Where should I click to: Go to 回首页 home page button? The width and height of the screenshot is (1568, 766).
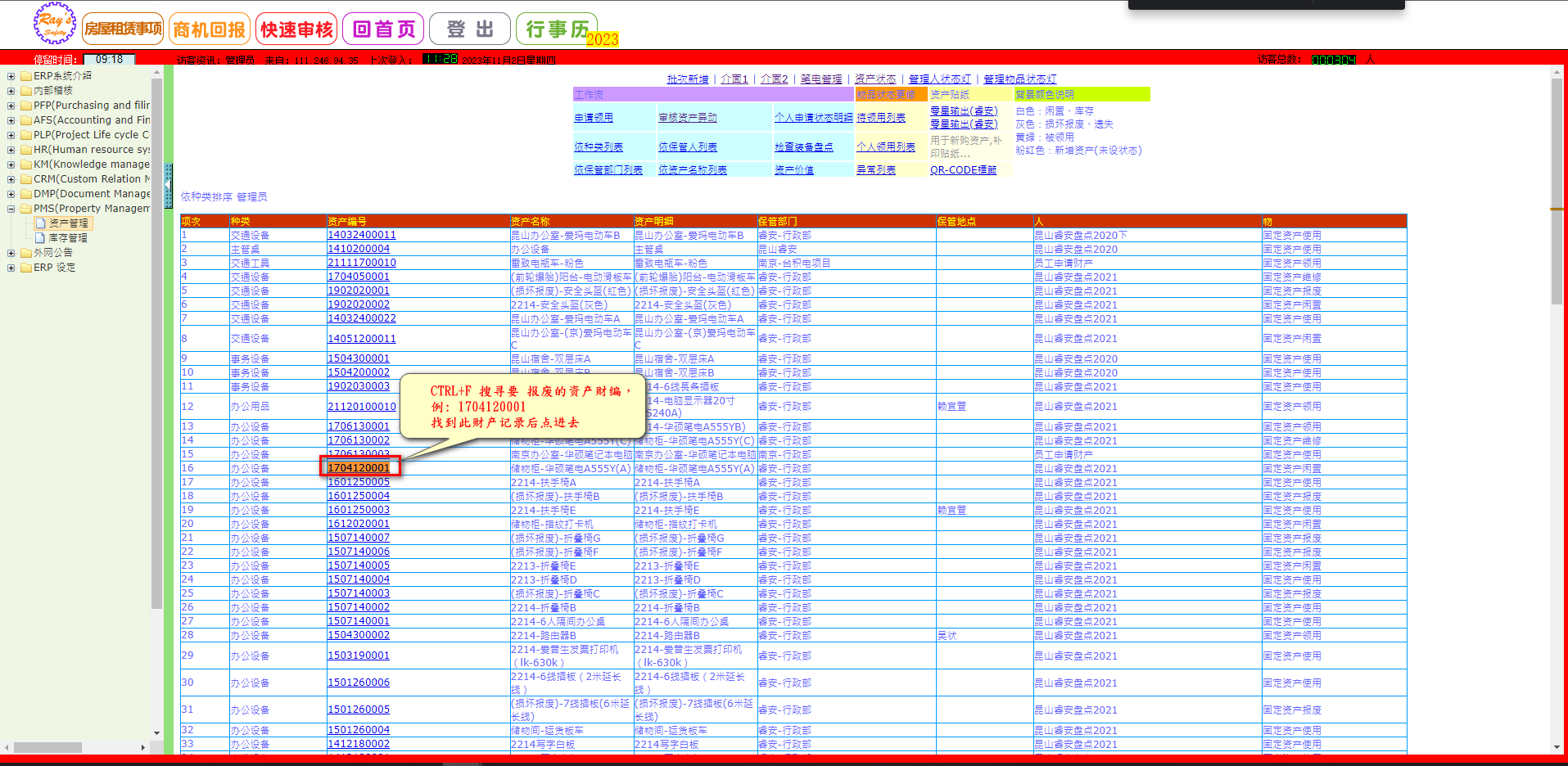click(x=383, y=29)
